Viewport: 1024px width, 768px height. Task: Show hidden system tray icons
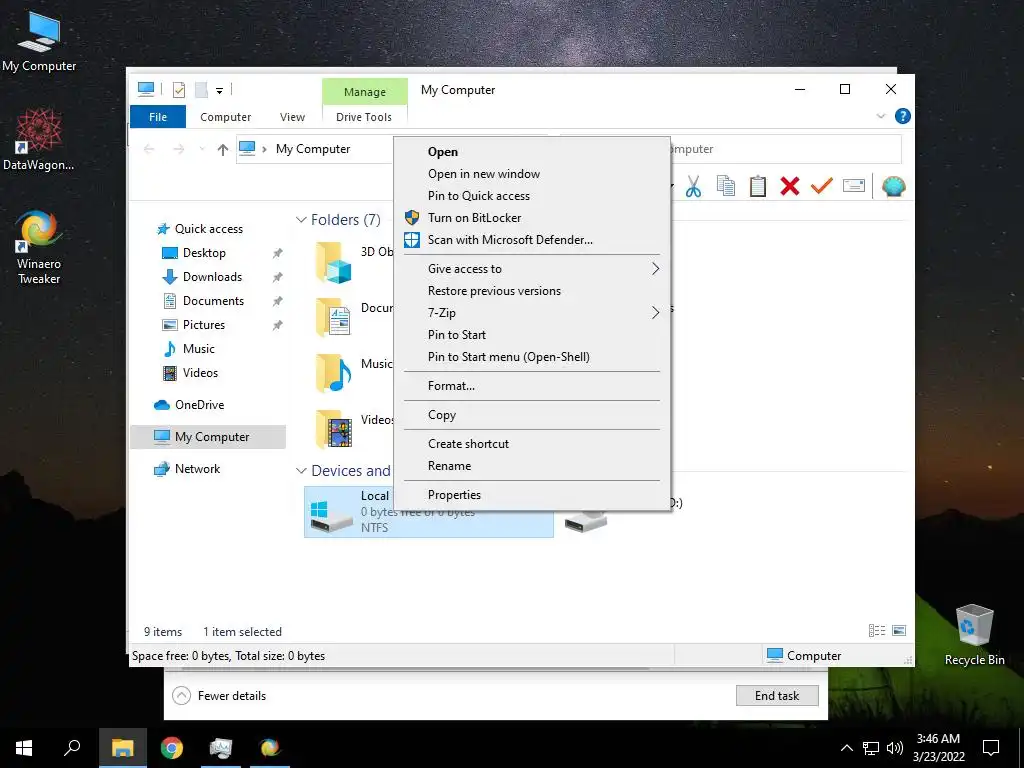[846, 748]
